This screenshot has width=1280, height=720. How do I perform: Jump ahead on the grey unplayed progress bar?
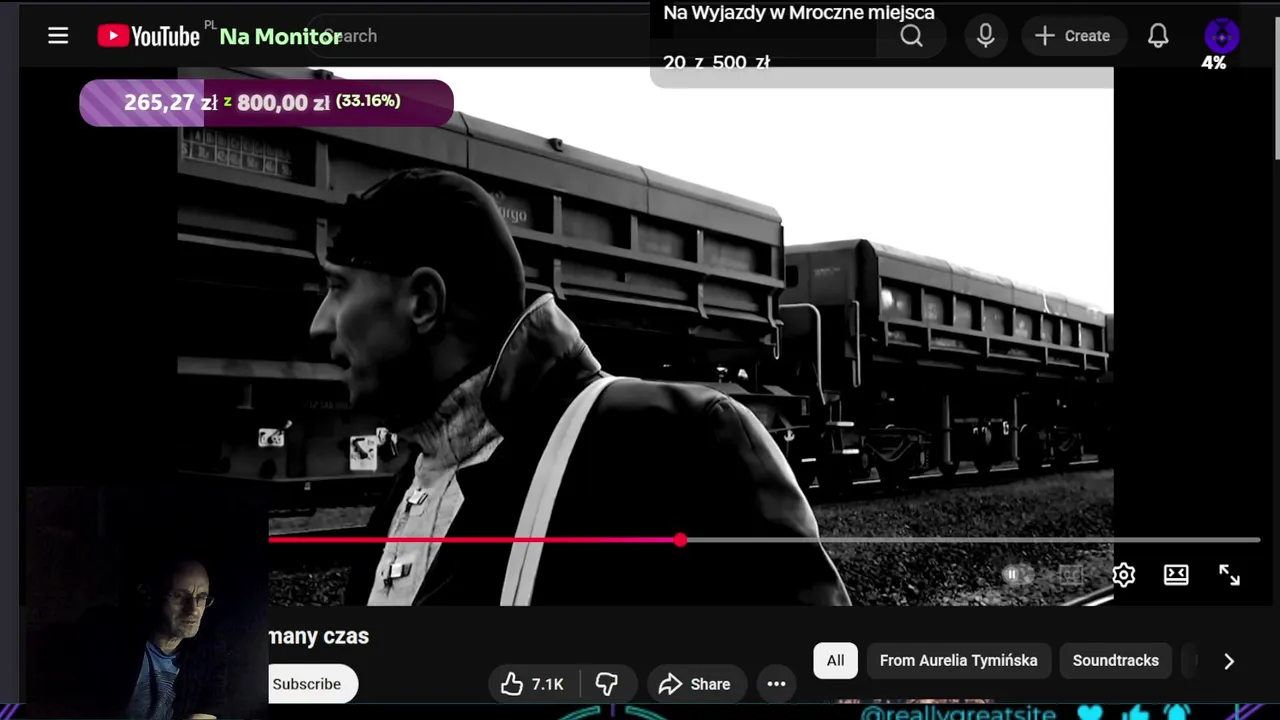pyautogui.click(x=970, y=540)
